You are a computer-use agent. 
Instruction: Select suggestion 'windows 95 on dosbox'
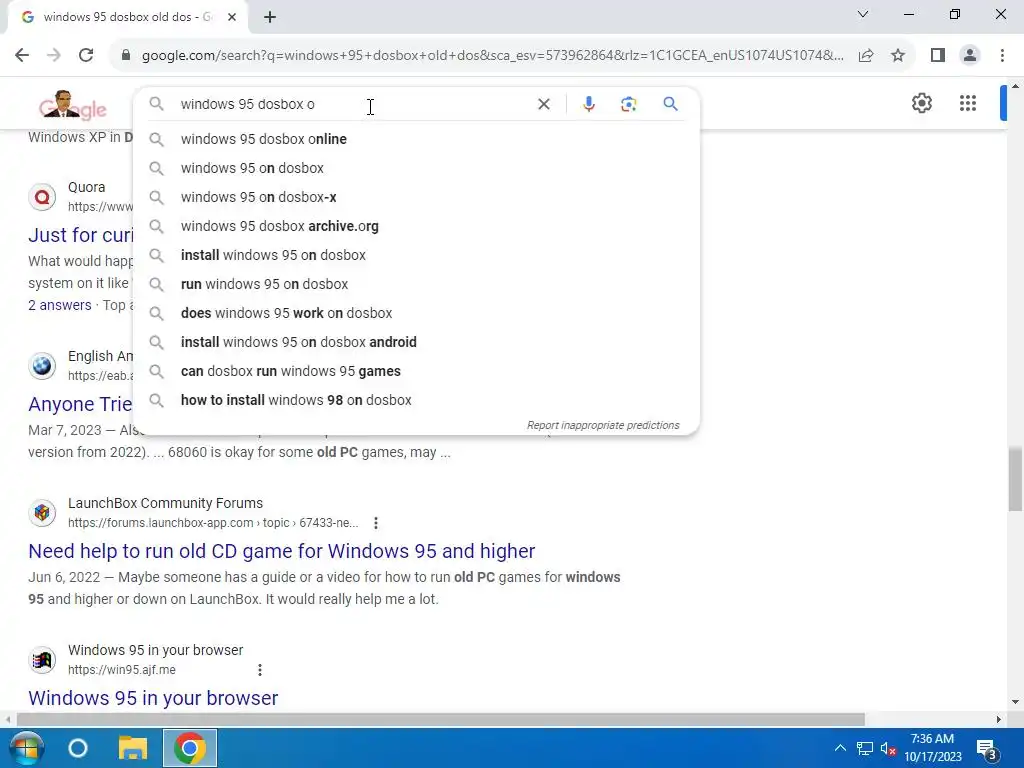(416, 168)
